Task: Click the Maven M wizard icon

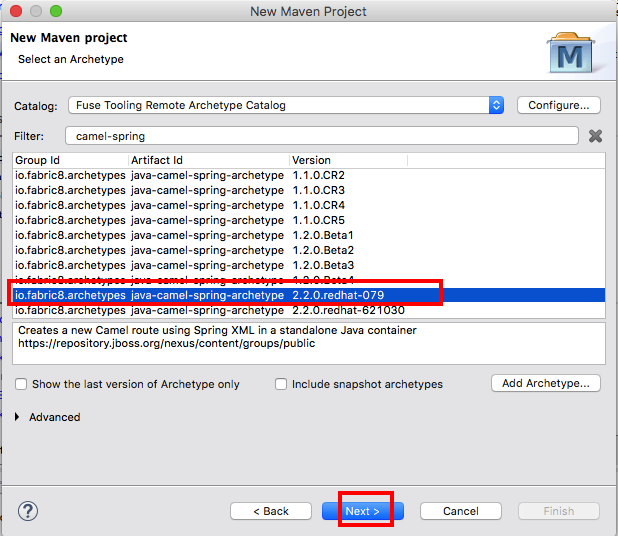Action: [571, 53]
